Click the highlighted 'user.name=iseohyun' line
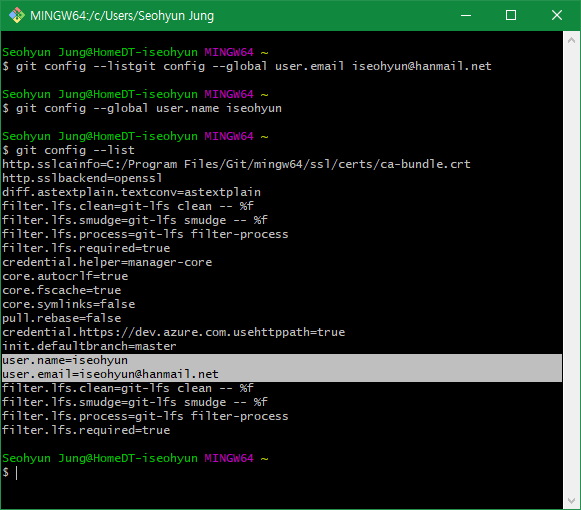581x510 pixels. point(282,361)
